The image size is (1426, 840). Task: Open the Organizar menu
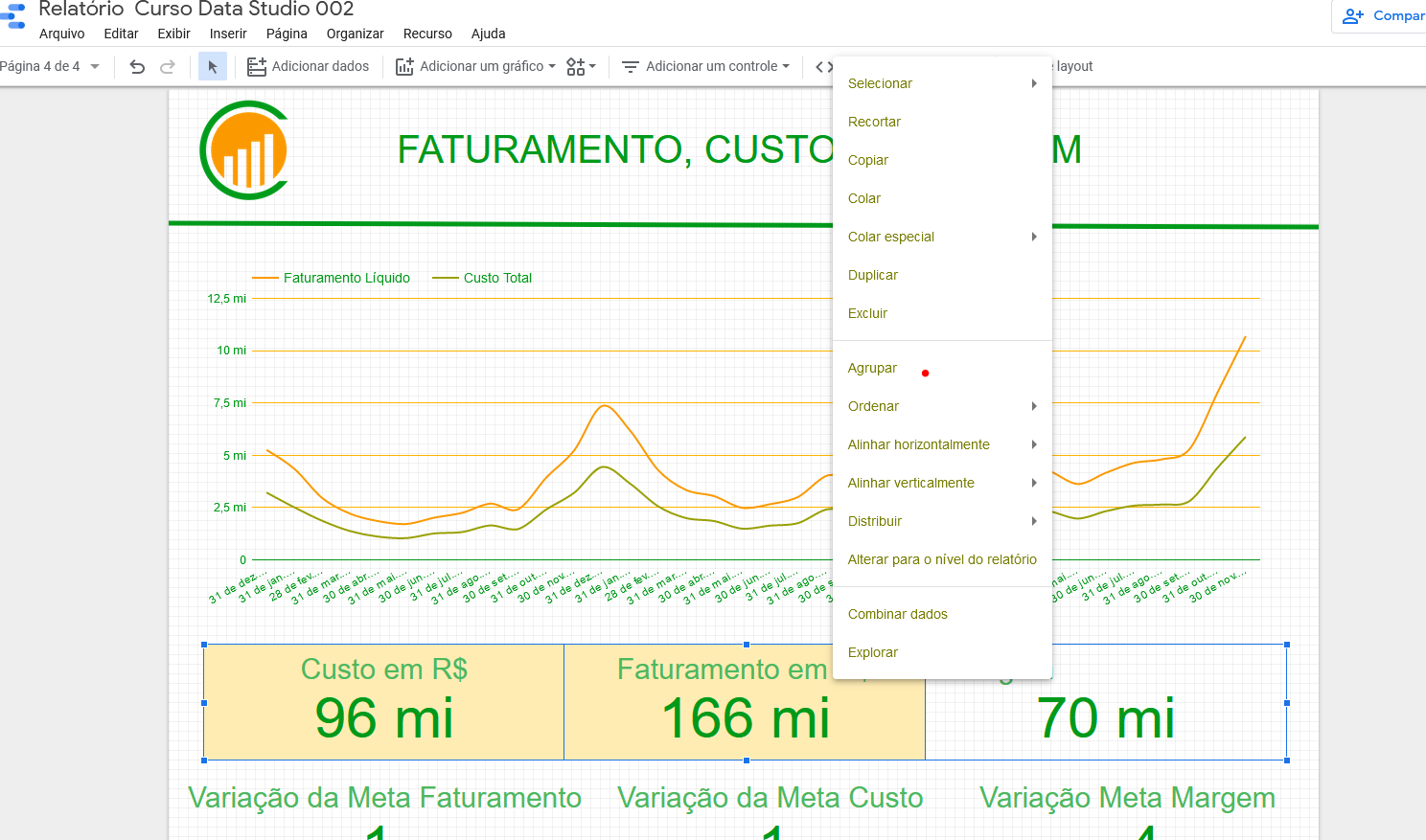pyautogui.click(x=355, y=34)
